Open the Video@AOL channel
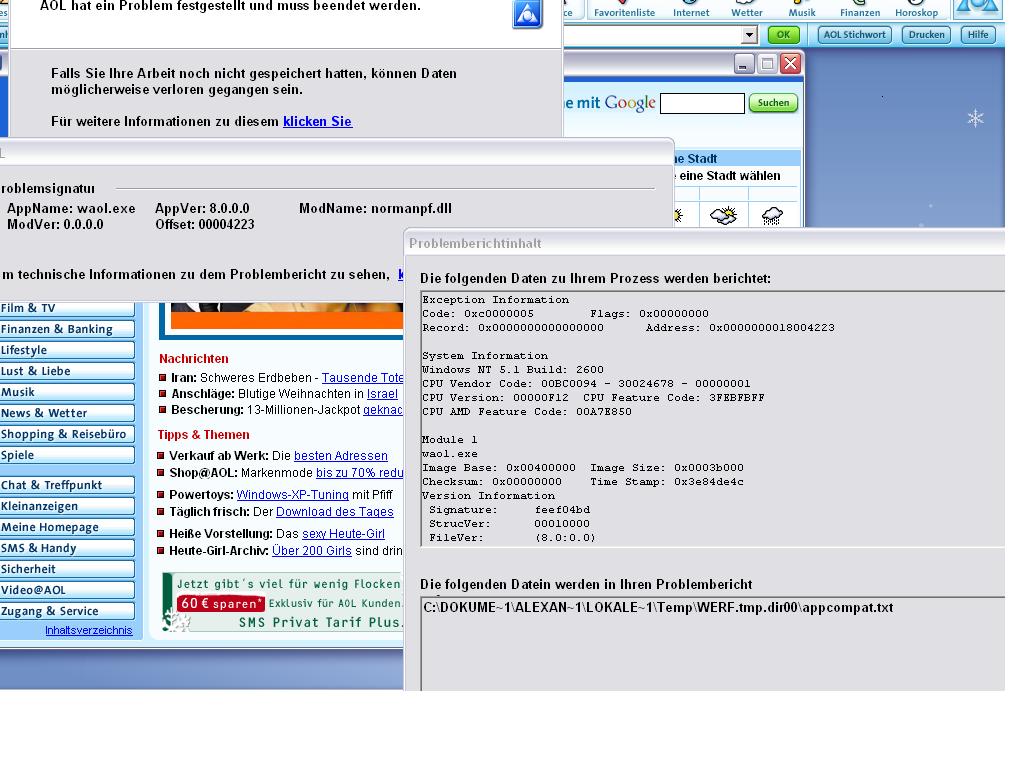This screenshot has width=1024, height=768. coord(67,590)
